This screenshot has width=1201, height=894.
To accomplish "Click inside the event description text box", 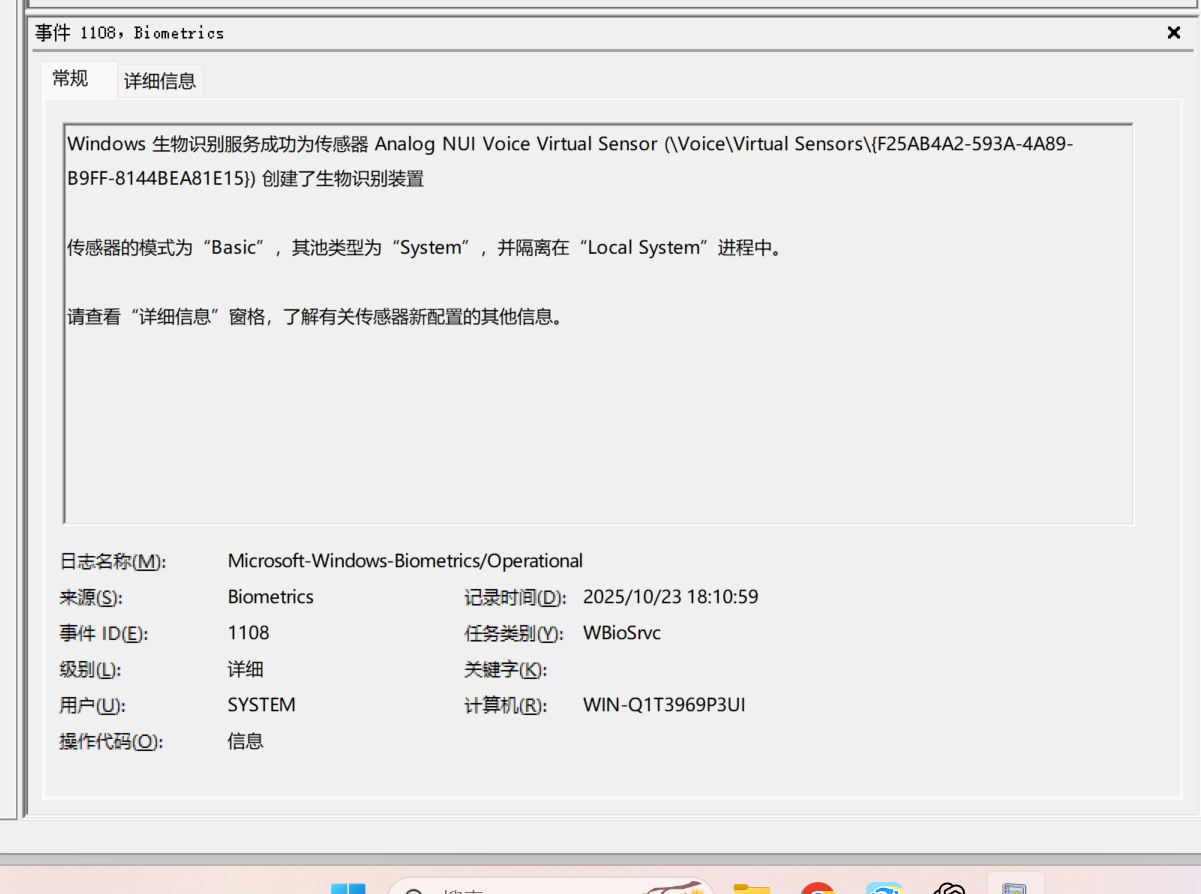I will [598, 323].
